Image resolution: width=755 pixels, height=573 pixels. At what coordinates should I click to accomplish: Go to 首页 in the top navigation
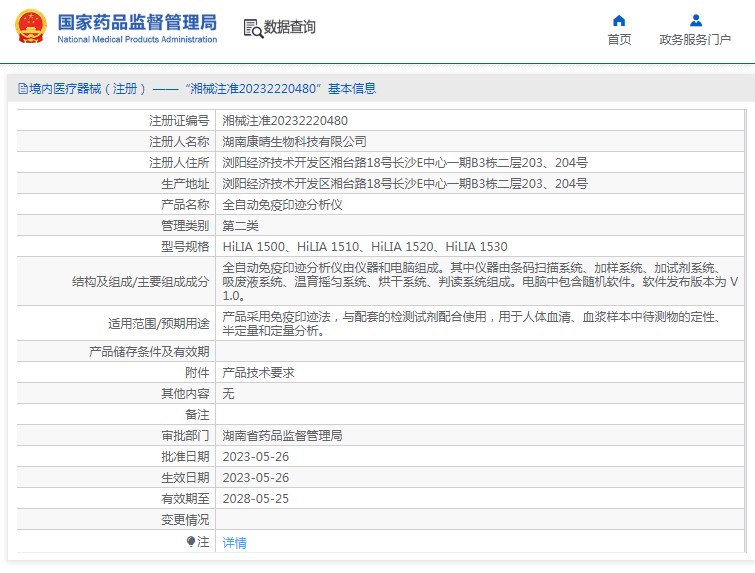[619, 40]
